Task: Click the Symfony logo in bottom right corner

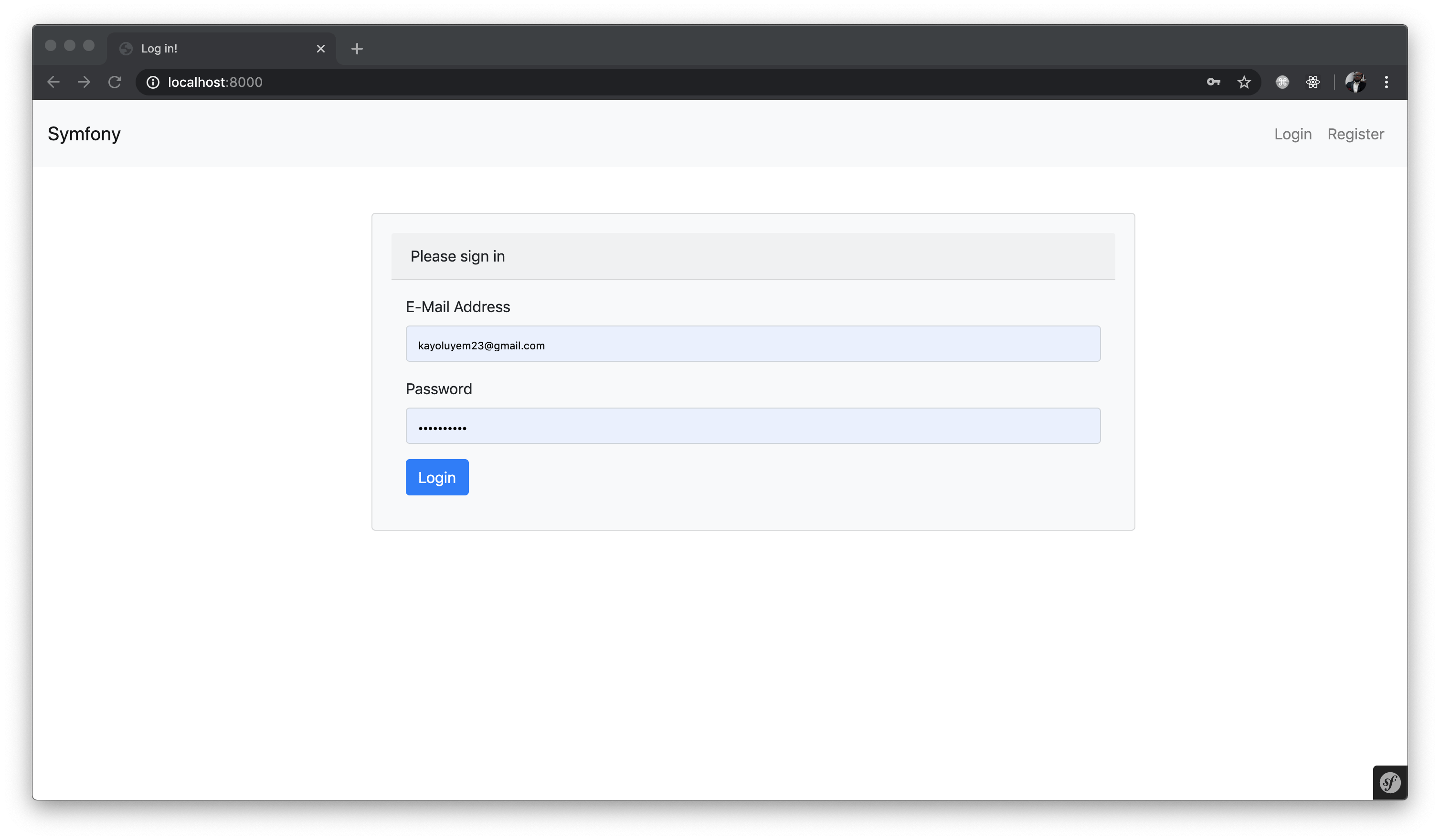Action: (1390, 782)
